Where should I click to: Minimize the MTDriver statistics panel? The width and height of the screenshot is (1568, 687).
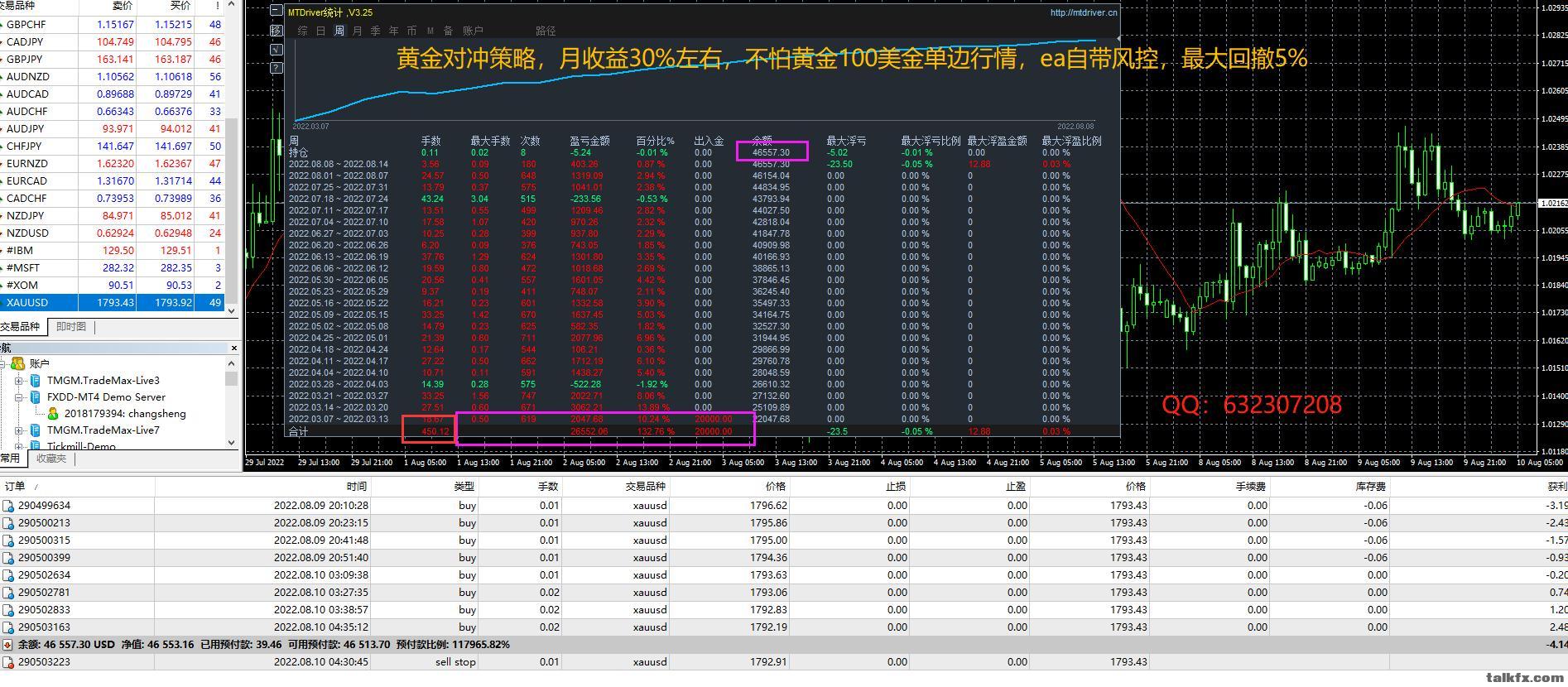(x=276, y=11)
